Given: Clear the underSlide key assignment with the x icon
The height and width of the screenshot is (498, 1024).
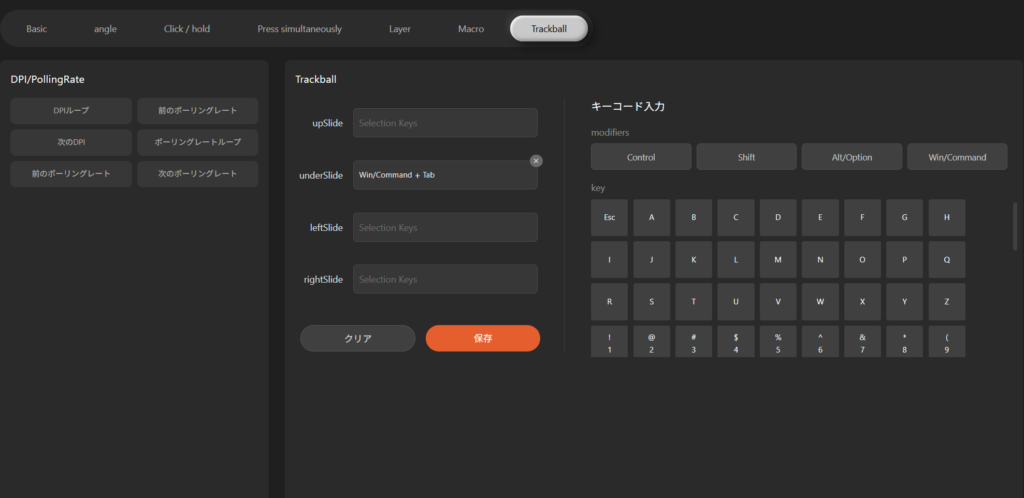Looking at the screenshot, I should point(536,161).
